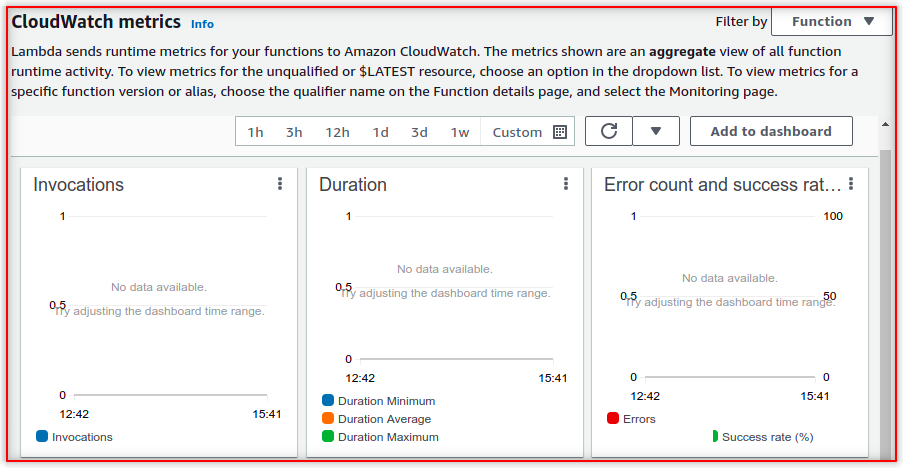Open the CloudWatch metrics Info link
Viewport: 903px width, 468px height.
202,23
